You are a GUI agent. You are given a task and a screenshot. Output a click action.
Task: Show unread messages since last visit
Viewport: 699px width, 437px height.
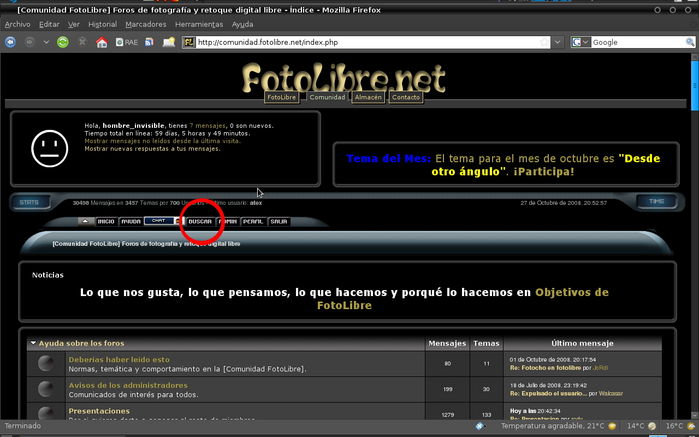162,141
